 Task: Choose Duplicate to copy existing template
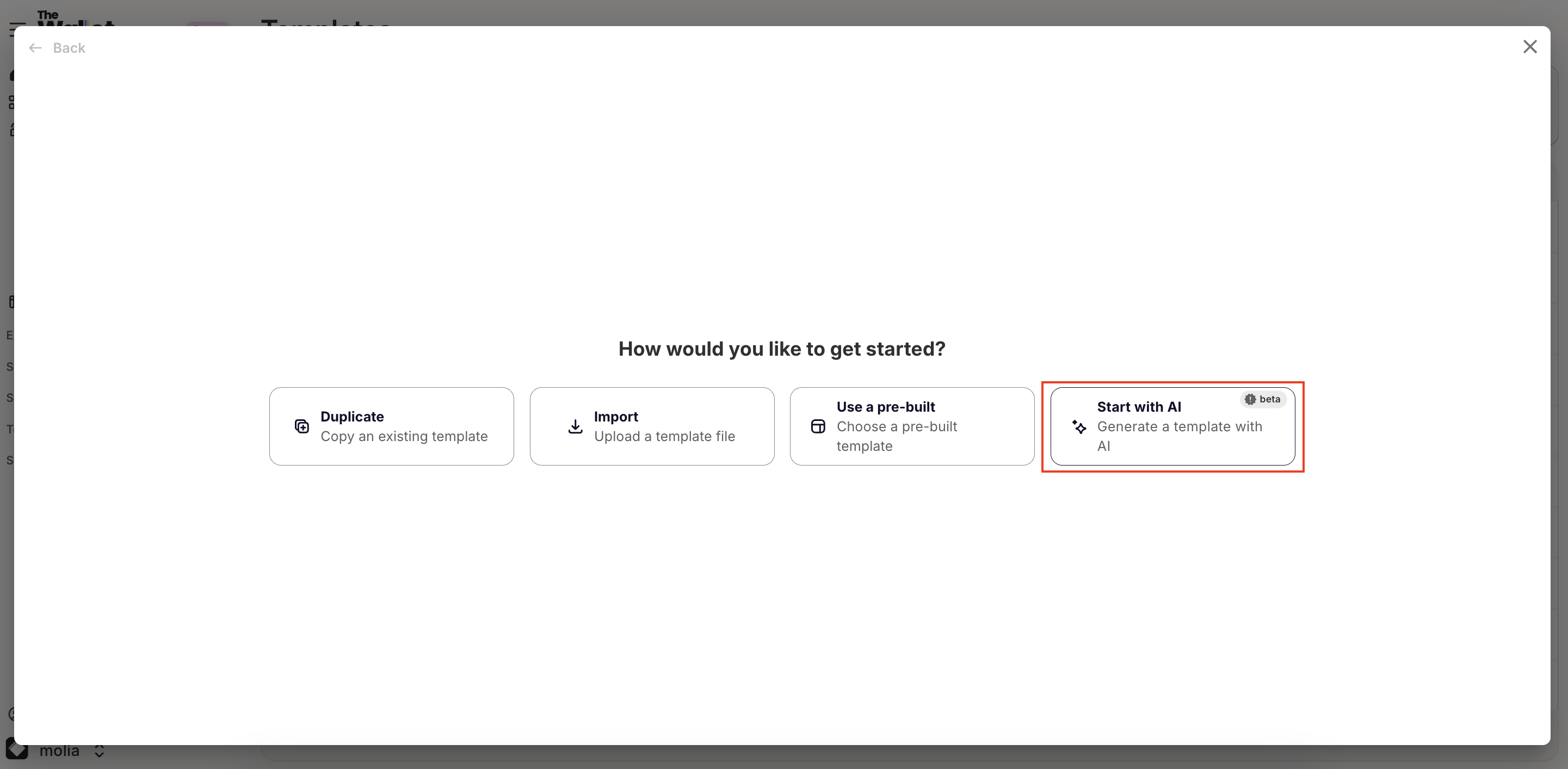point(391,426)
